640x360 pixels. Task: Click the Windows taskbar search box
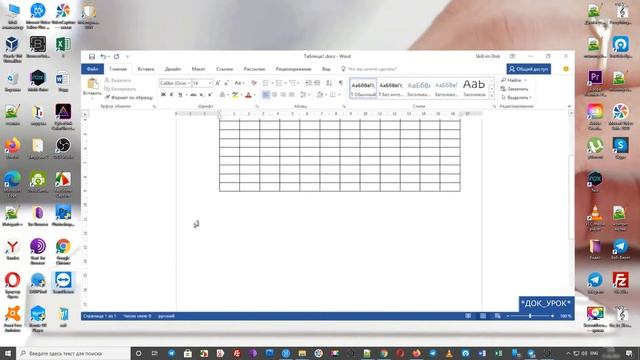73,353
